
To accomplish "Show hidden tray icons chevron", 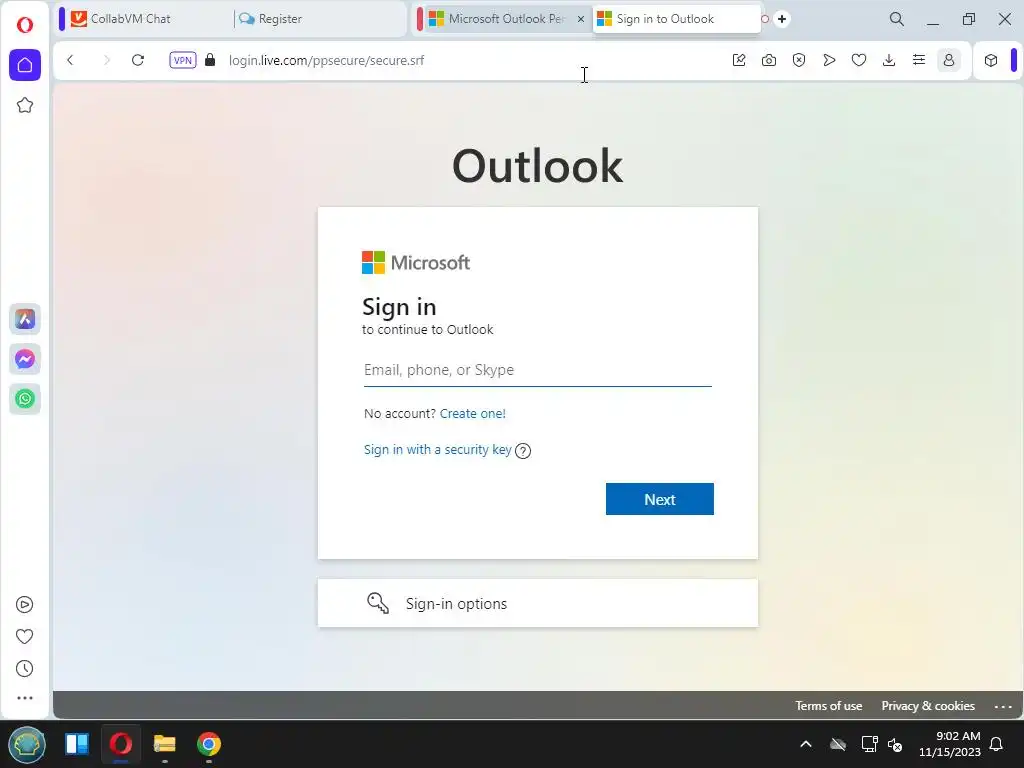I will tap(806, 744).
